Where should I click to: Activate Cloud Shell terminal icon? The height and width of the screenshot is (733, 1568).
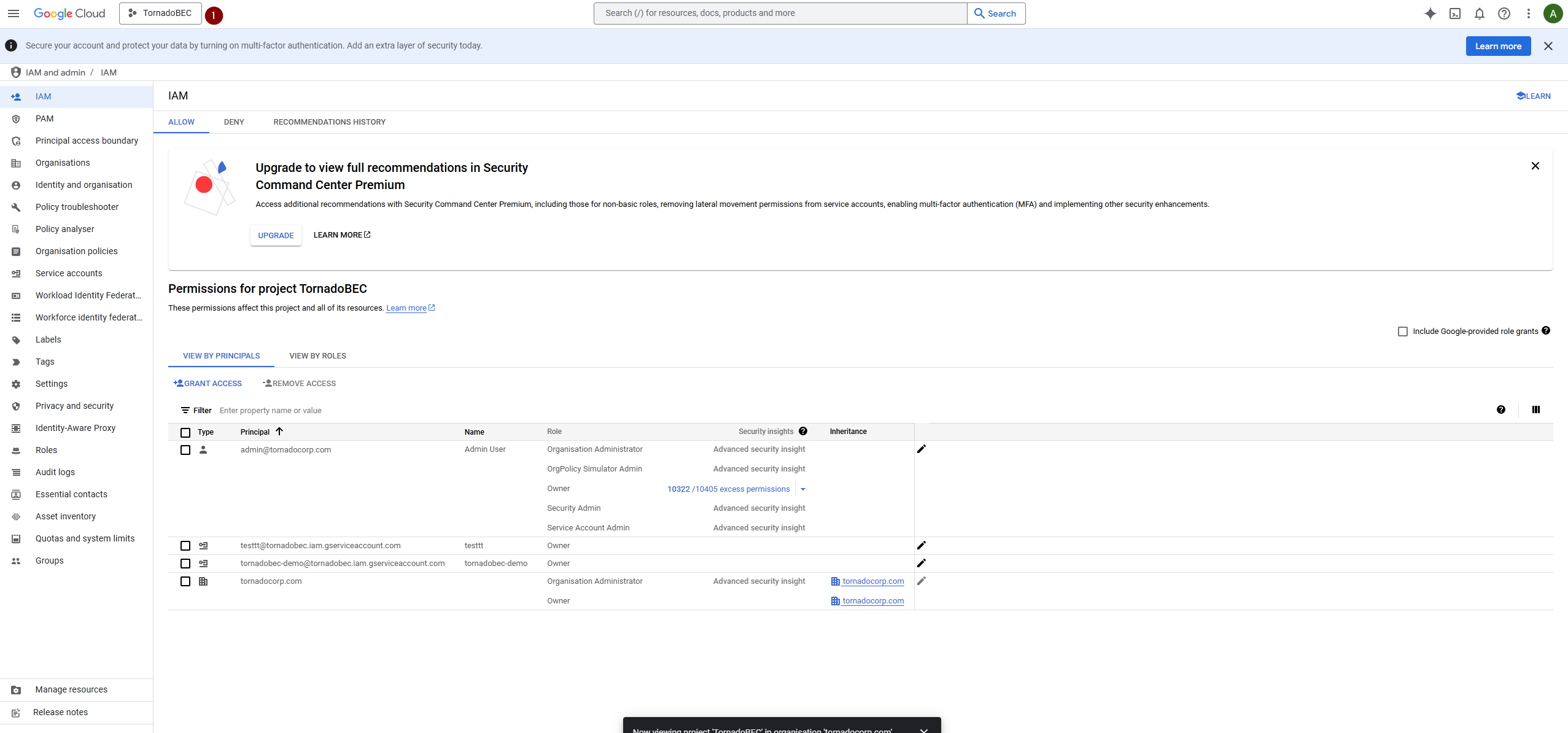click(x=1454, y=14)
